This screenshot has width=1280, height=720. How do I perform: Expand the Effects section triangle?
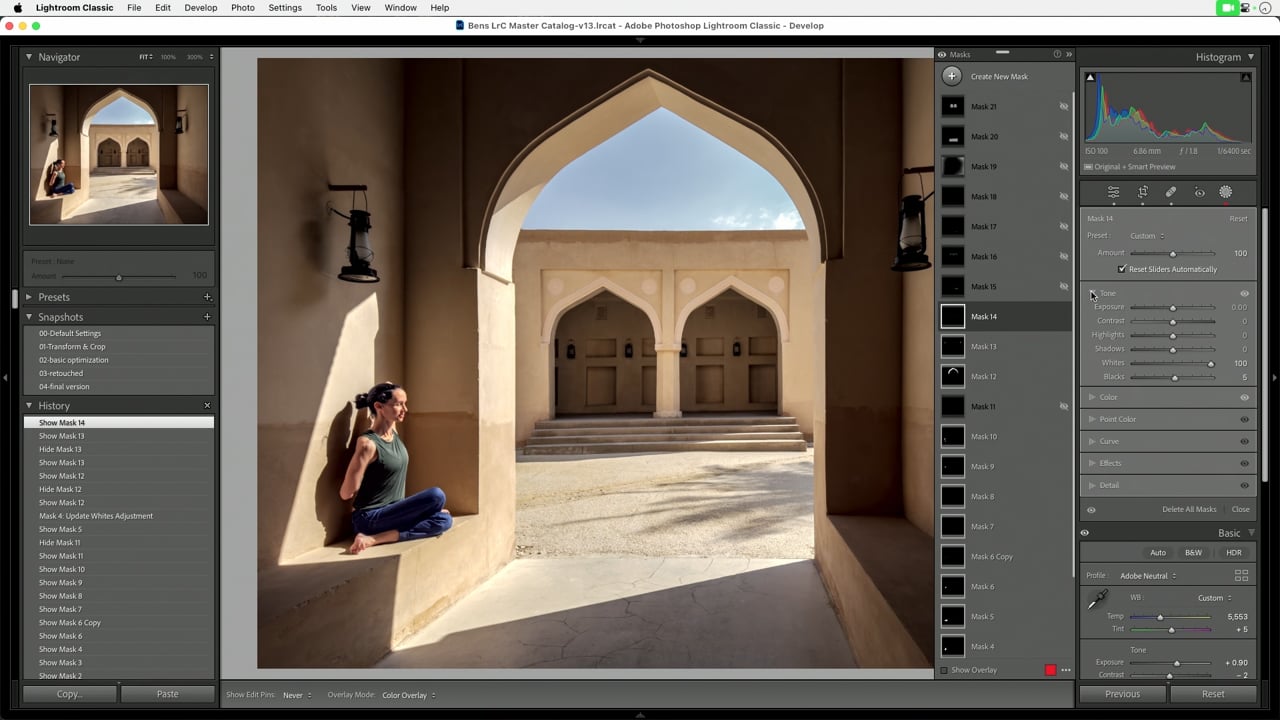[x=1092, y=463]
